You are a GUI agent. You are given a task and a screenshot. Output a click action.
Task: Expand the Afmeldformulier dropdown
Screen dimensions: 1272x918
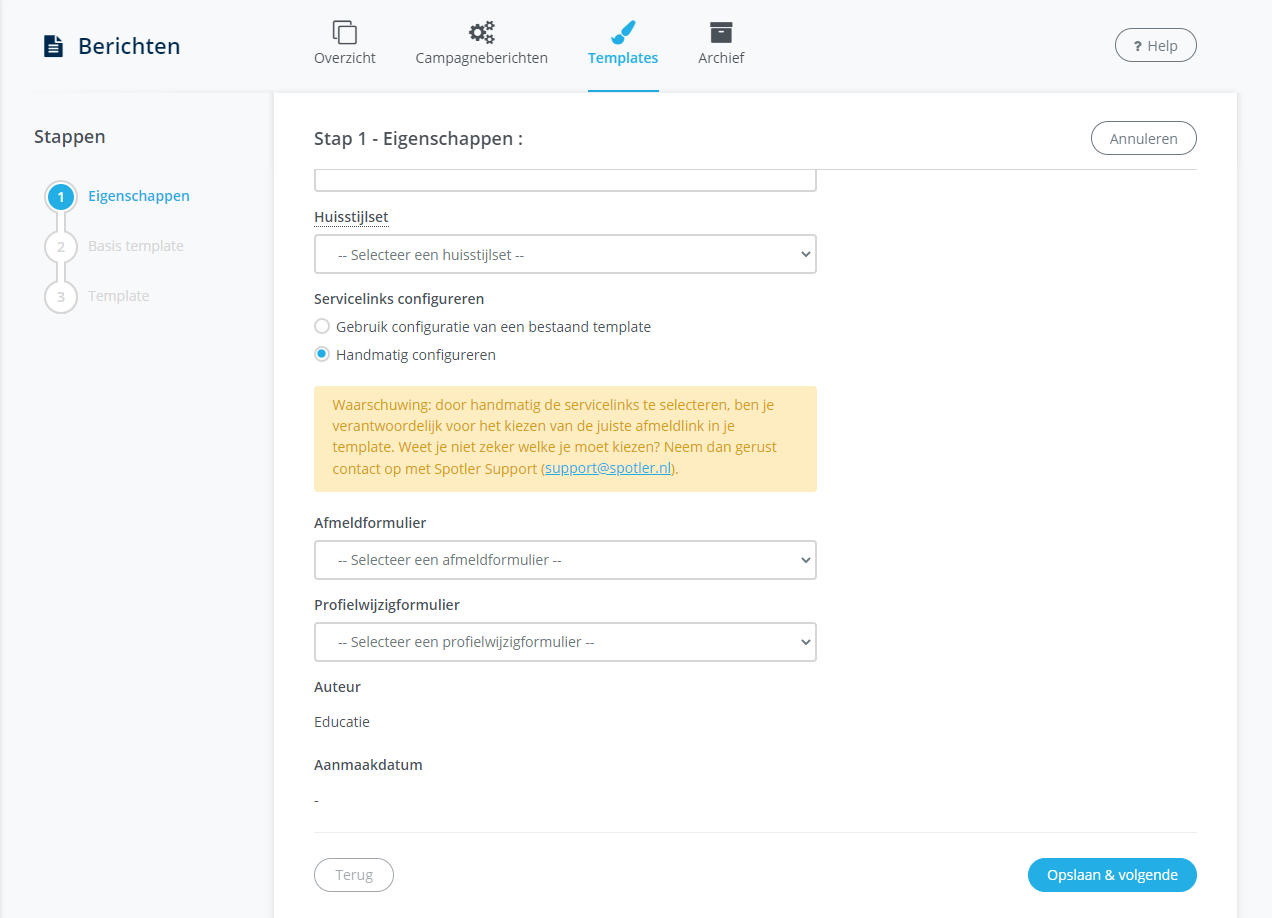coord(565,560)
